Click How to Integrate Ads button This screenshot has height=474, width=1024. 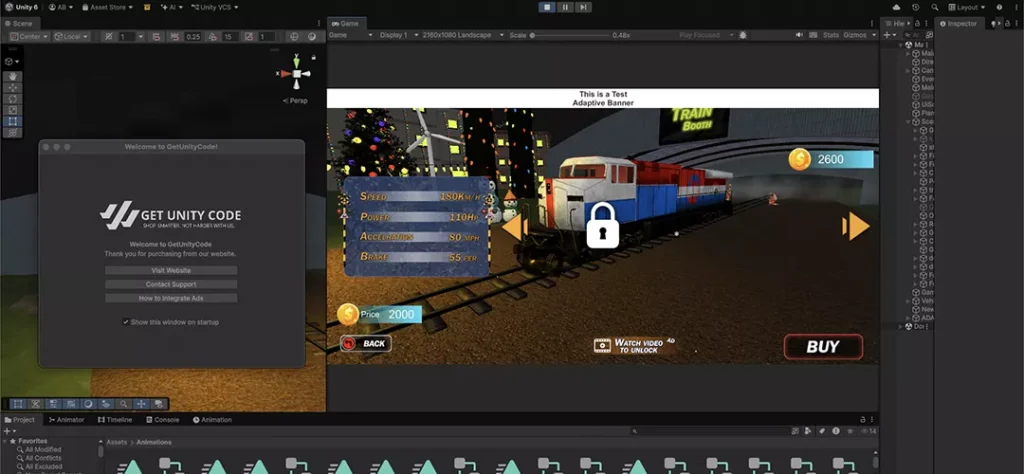pos(171,298)
